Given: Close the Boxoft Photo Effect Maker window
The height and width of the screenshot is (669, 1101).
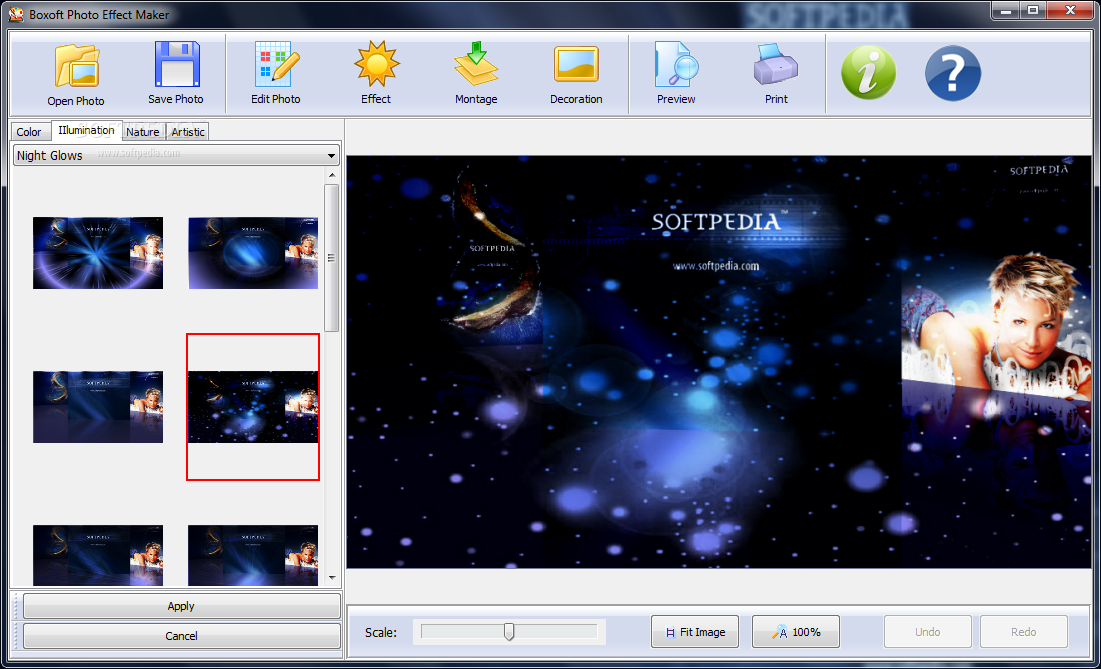Looking at the screenshot, I should point(1070,10).
